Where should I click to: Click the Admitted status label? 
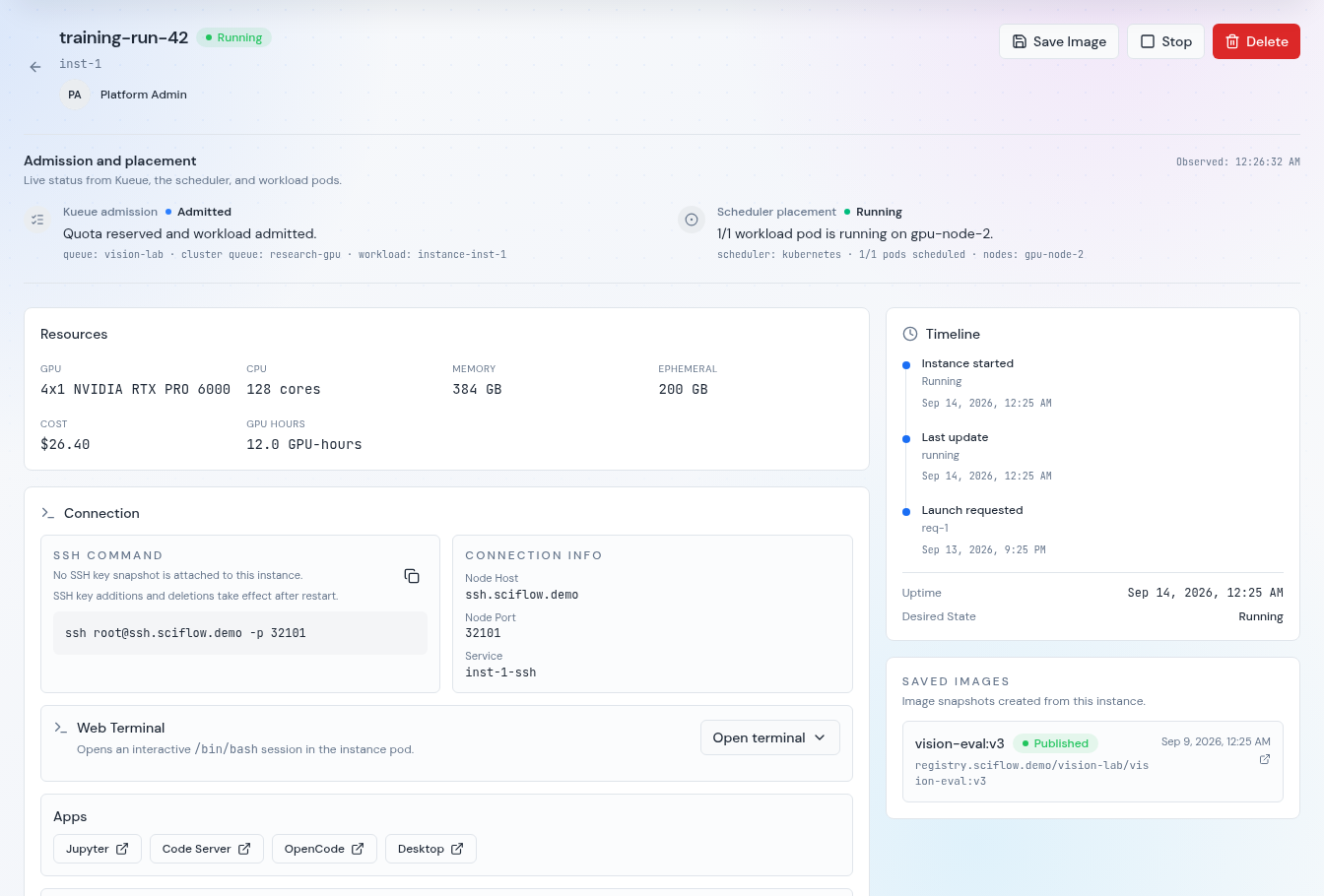(204, 212)
